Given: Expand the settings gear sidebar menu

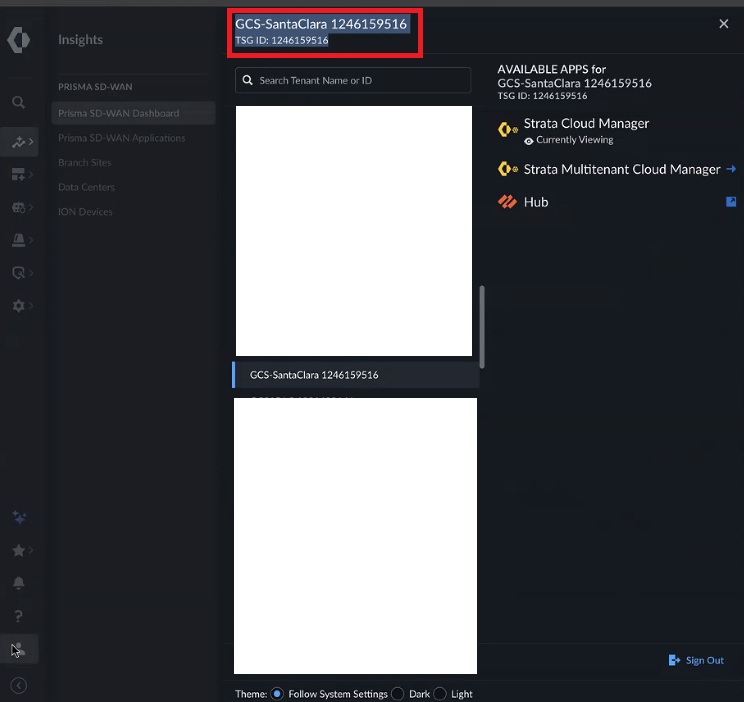Looking at the screenshot, I should pyautogui.click(x=19, y=305).
